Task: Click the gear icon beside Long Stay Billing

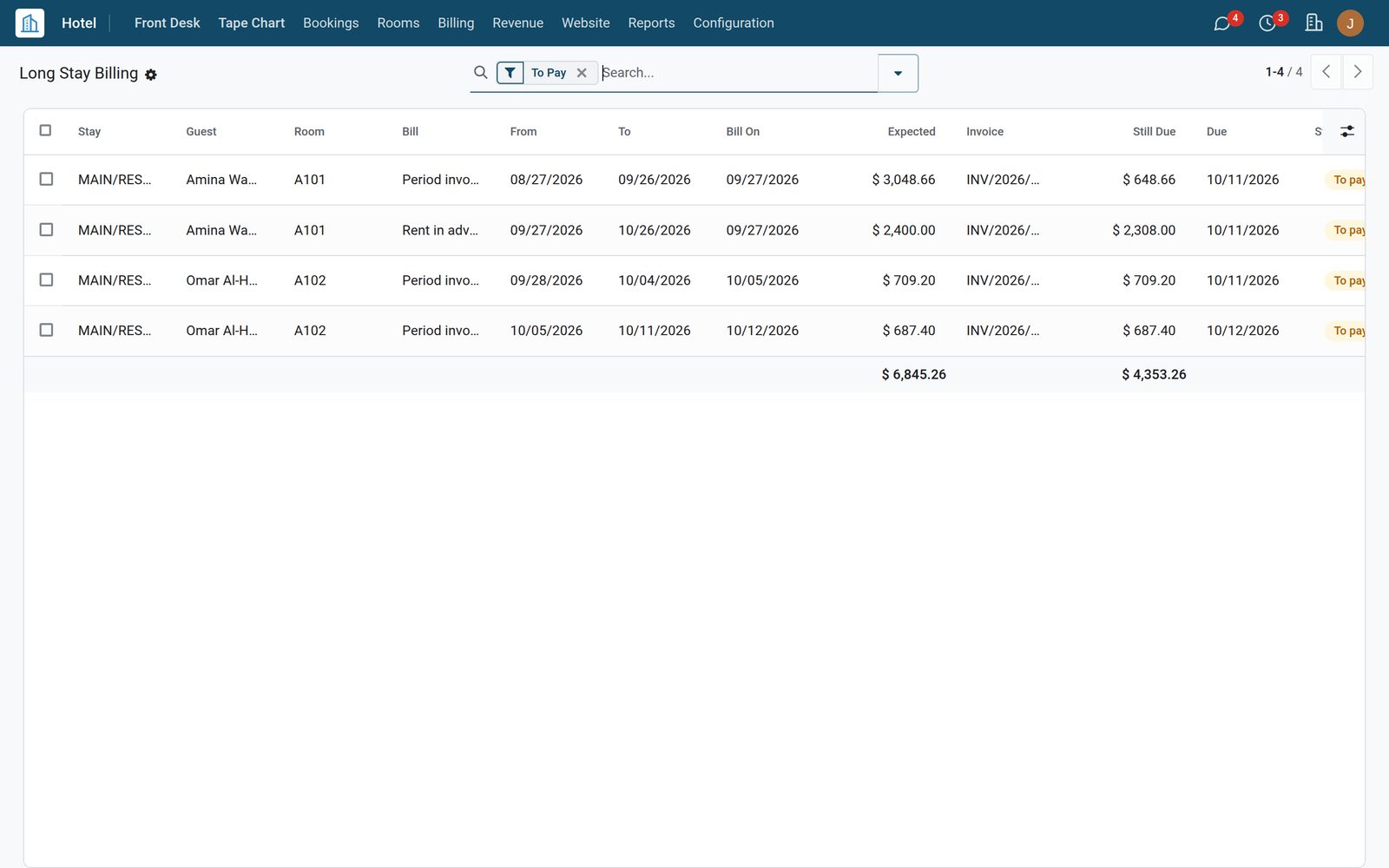Action: click(151, 75)
